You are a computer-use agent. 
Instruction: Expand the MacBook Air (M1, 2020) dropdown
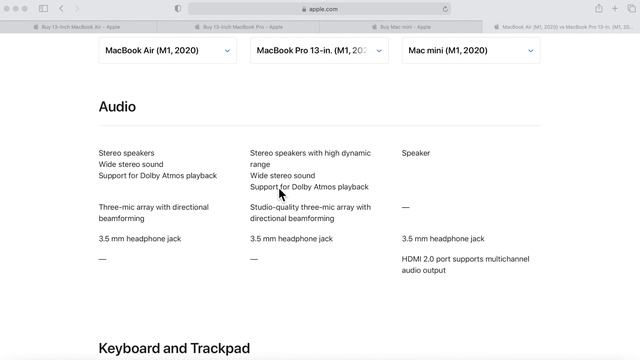[167, 50]
